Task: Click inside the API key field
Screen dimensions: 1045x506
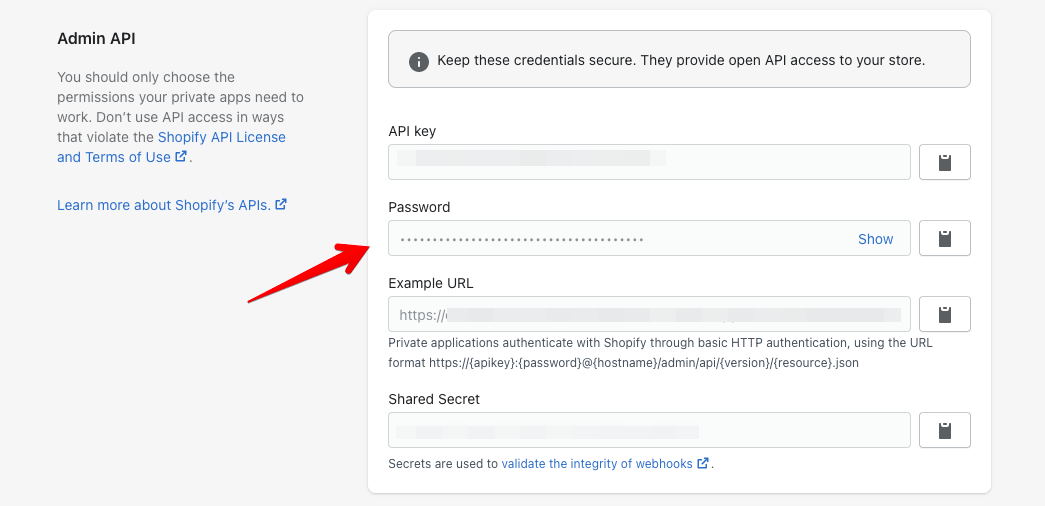Action: [x=648, y=162]
